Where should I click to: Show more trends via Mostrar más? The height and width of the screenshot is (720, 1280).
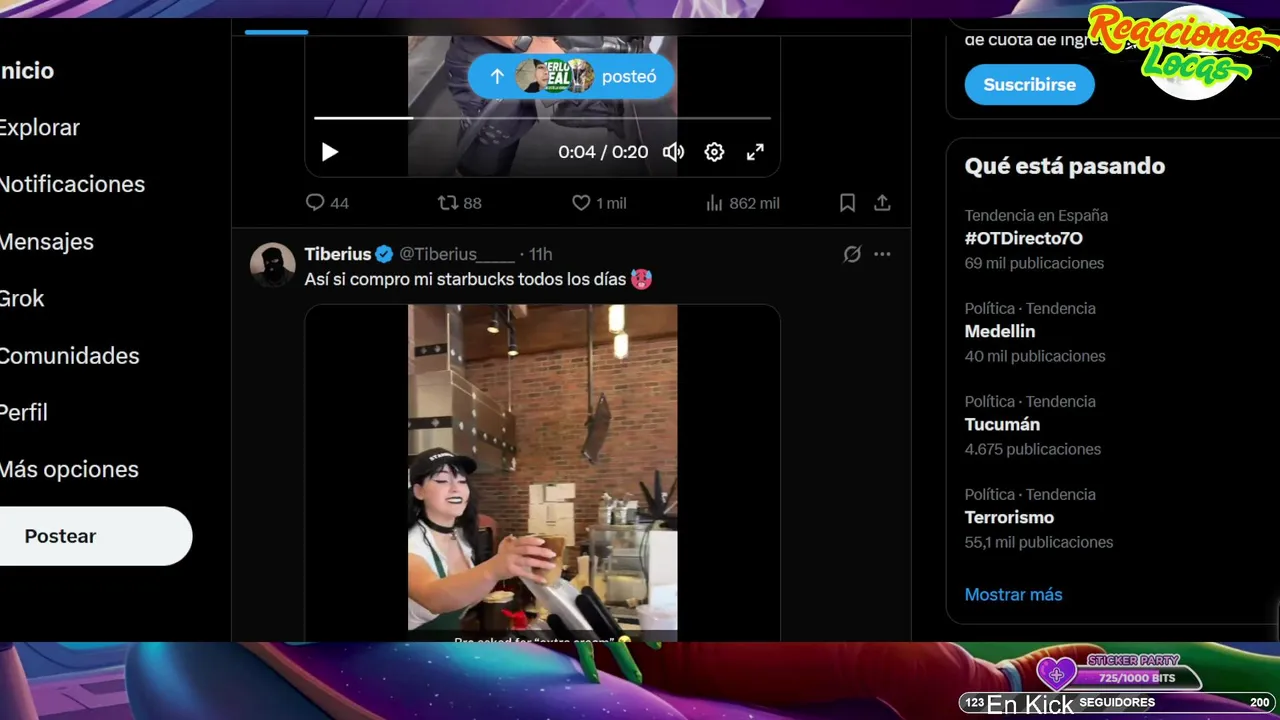1013,594
